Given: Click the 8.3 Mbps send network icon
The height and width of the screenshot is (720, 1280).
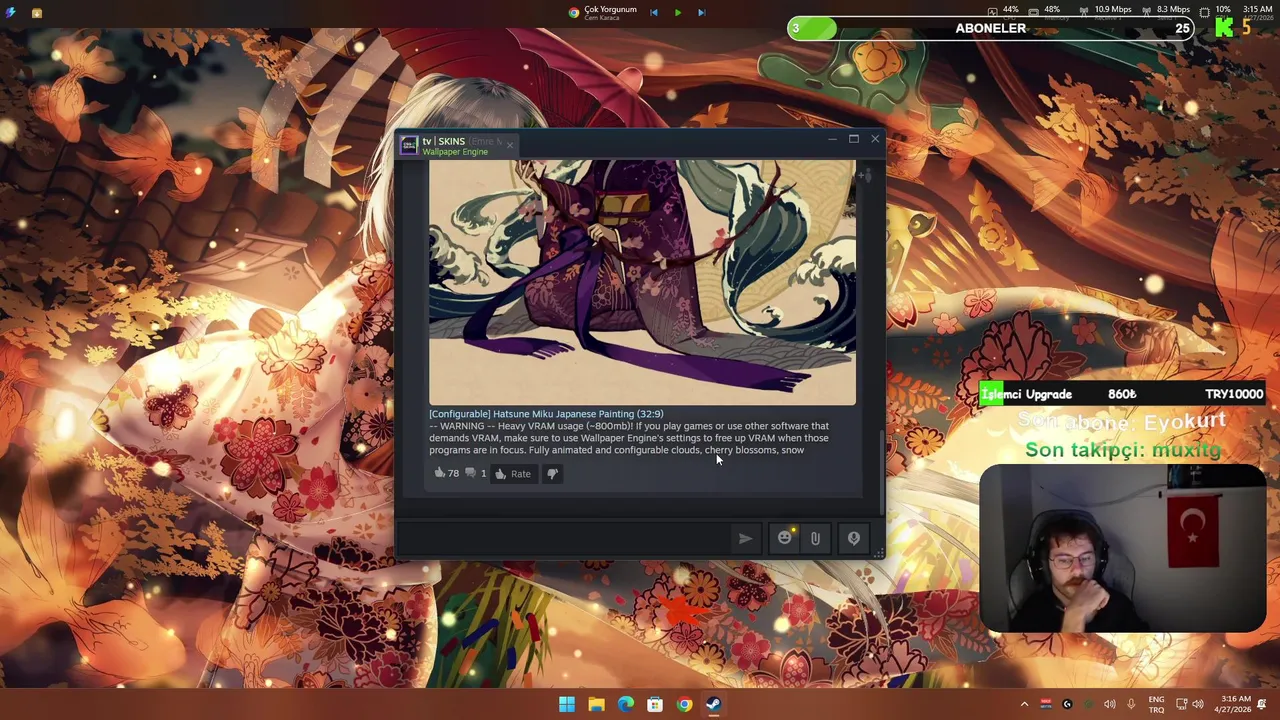Looking at the screenshot, I should (1146, 11).
